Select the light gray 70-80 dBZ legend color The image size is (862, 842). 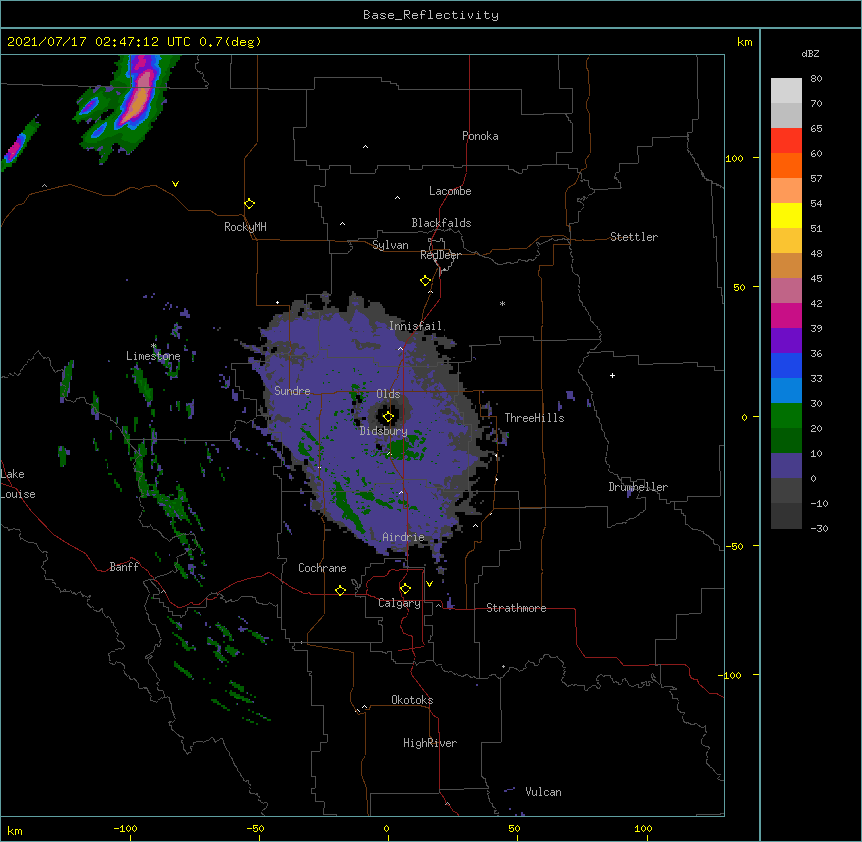pos(786,91)
